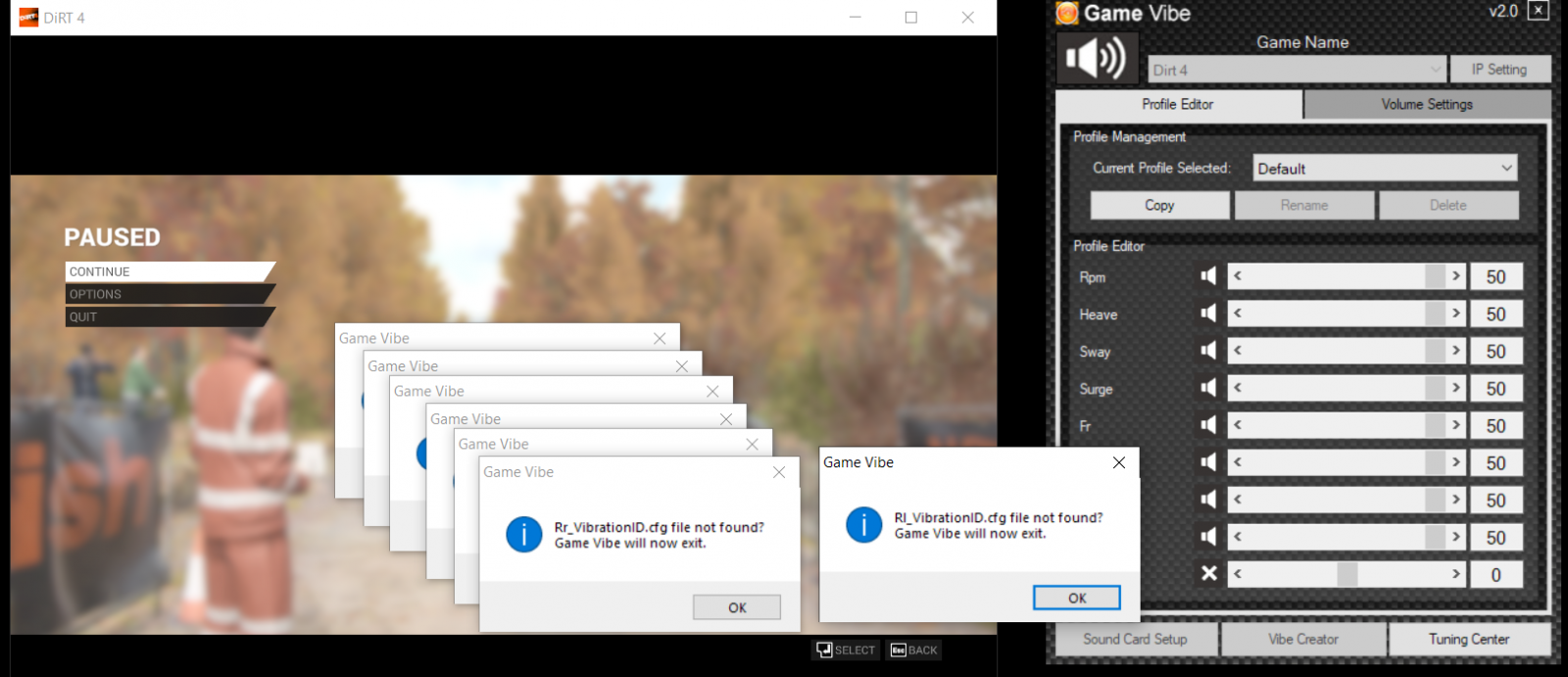Click info icon in Rr_VibrationID dialog
The width and height of the screenshot is (1568, 677).
coord(524,535)
